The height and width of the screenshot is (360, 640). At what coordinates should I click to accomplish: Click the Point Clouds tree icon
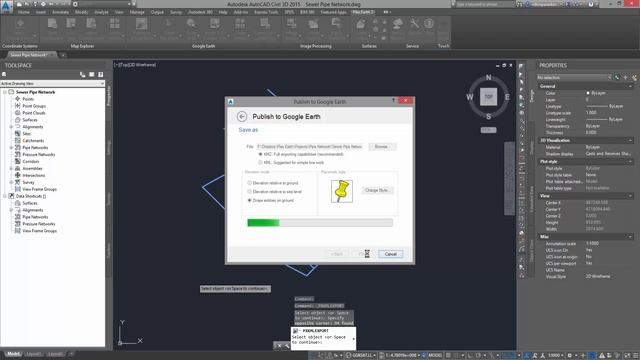(18, 113)
